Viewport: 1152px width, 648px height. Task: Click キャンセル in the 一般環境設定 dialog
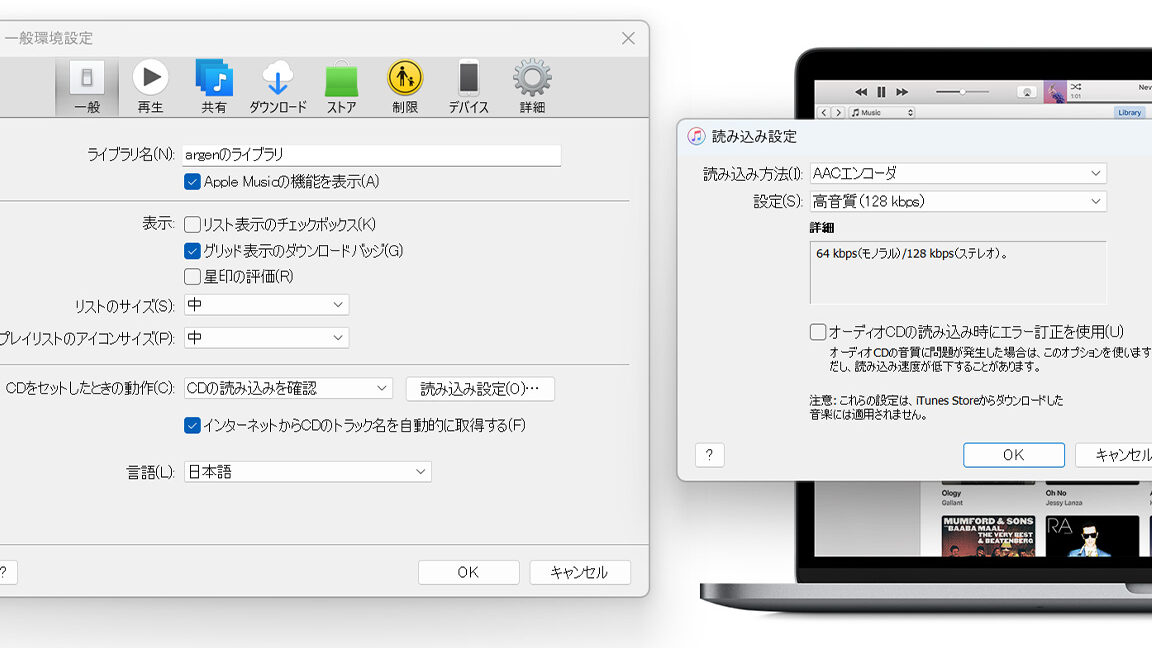click(x=580, y=572)
